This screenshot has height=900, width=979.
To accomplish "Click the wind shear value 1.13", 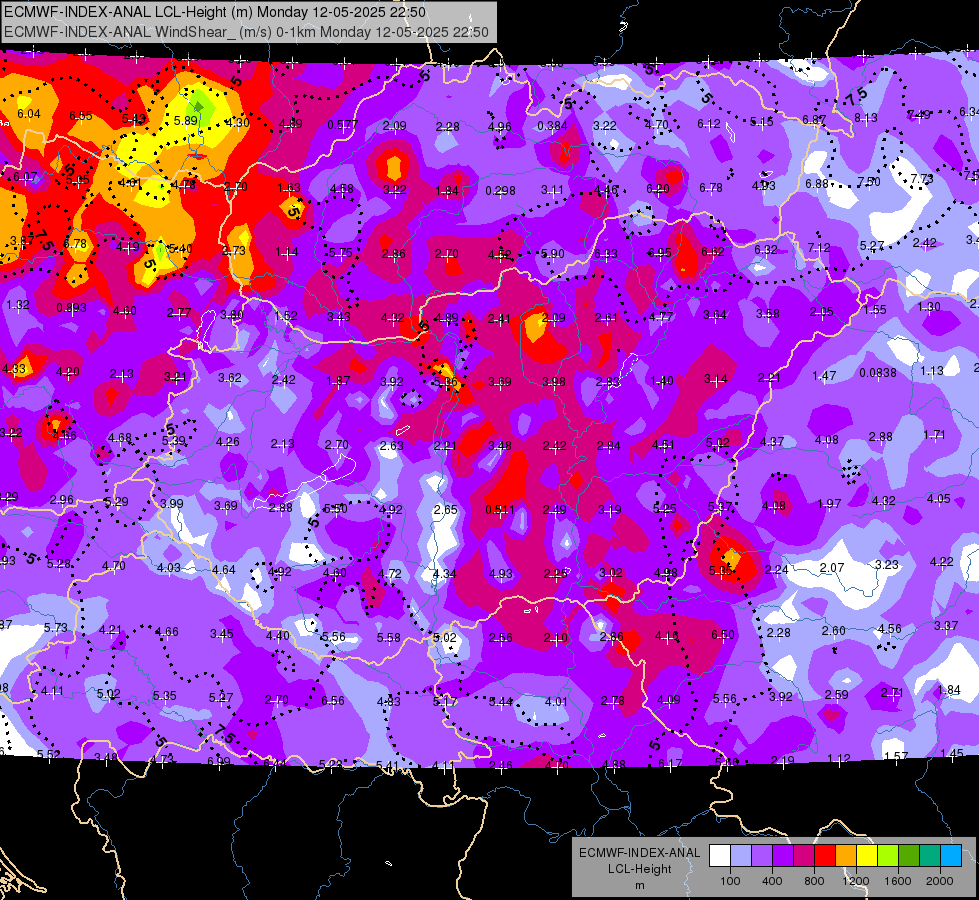I will pyautogui.click(x=932, y=370).
